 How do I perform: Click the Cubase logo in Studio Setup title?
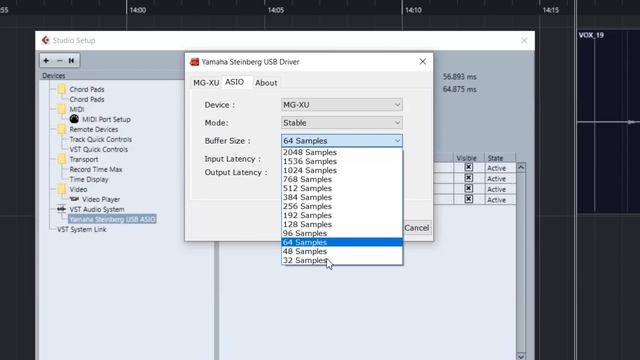coord(45,40)
